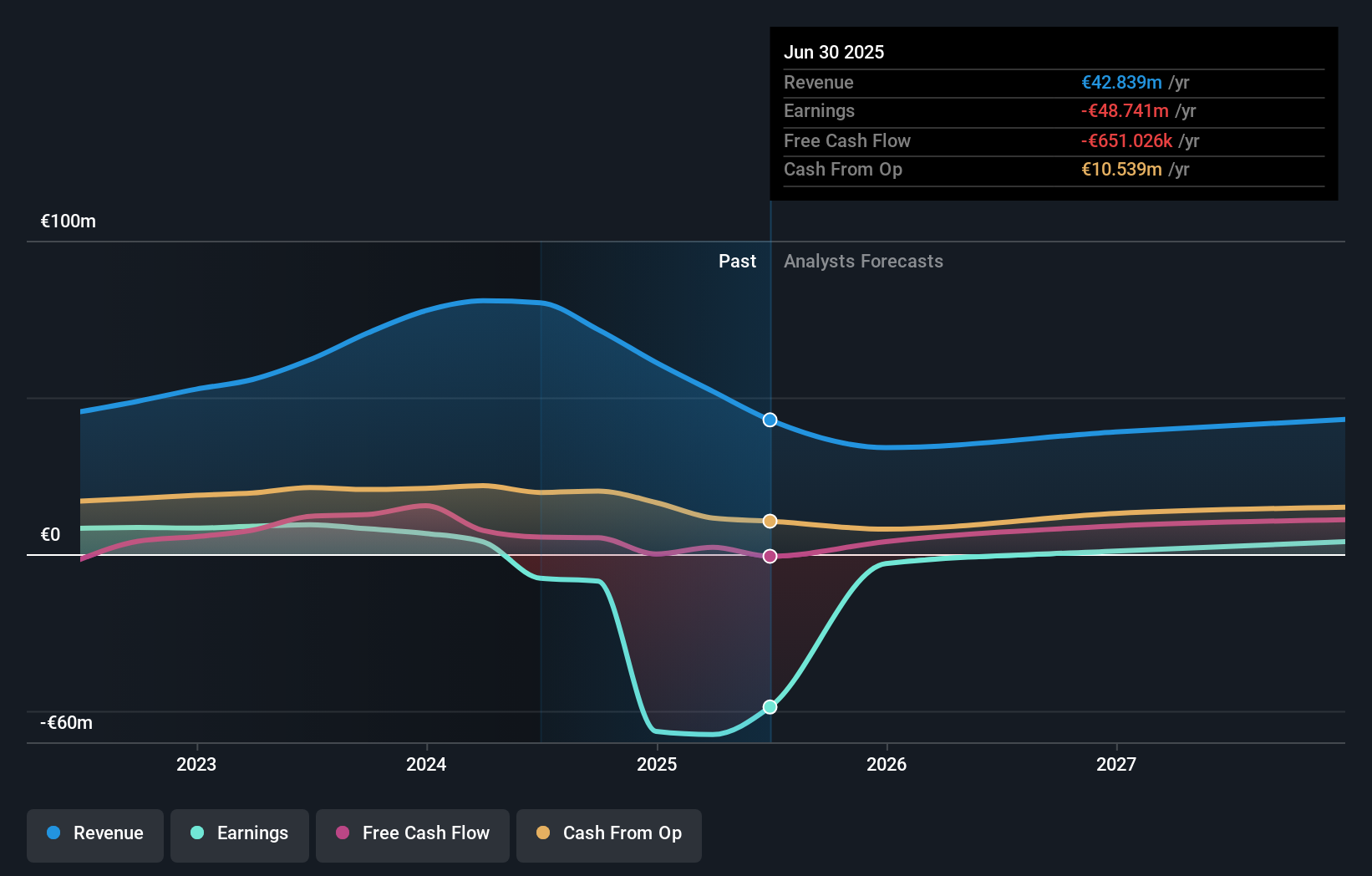
Task: Toggle the Revenue series visibility
Action: pyautogui.click(x=94, y=834)
